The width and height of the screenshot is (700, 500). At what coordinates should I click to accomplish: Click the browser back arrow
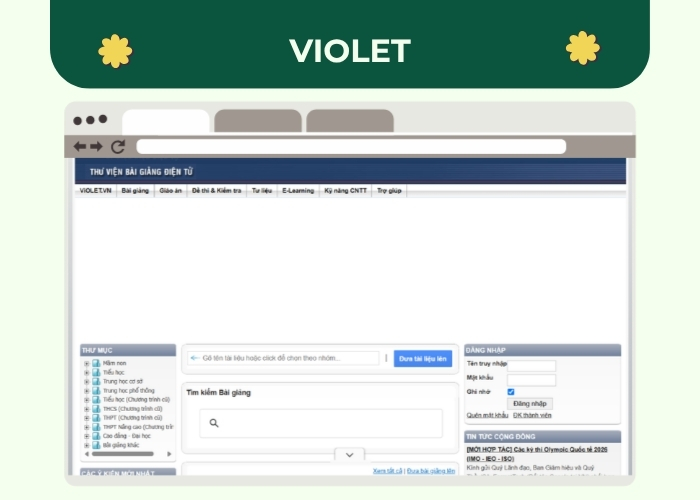80,146
